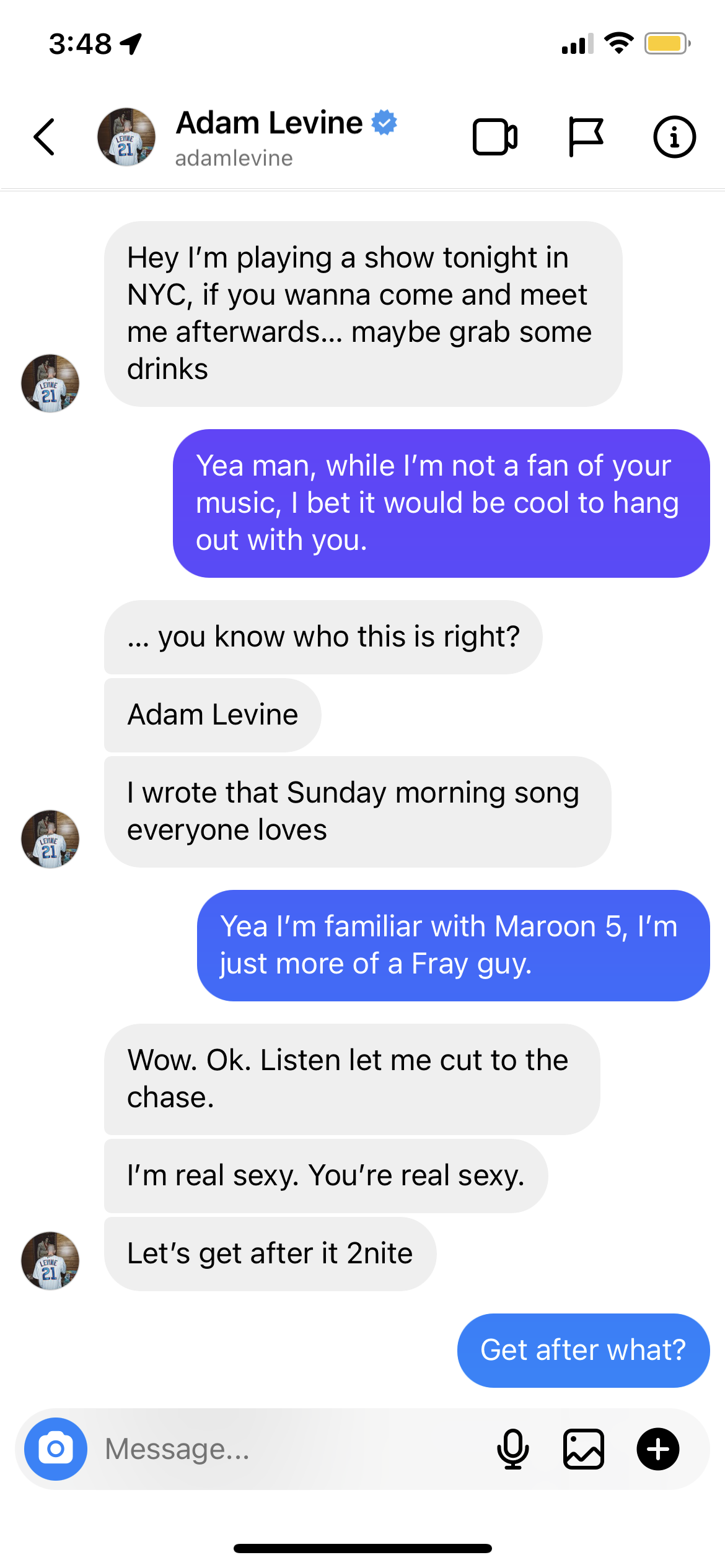Open the header profile picture
The image size is (725, 1568).
[x=126, y=137]
